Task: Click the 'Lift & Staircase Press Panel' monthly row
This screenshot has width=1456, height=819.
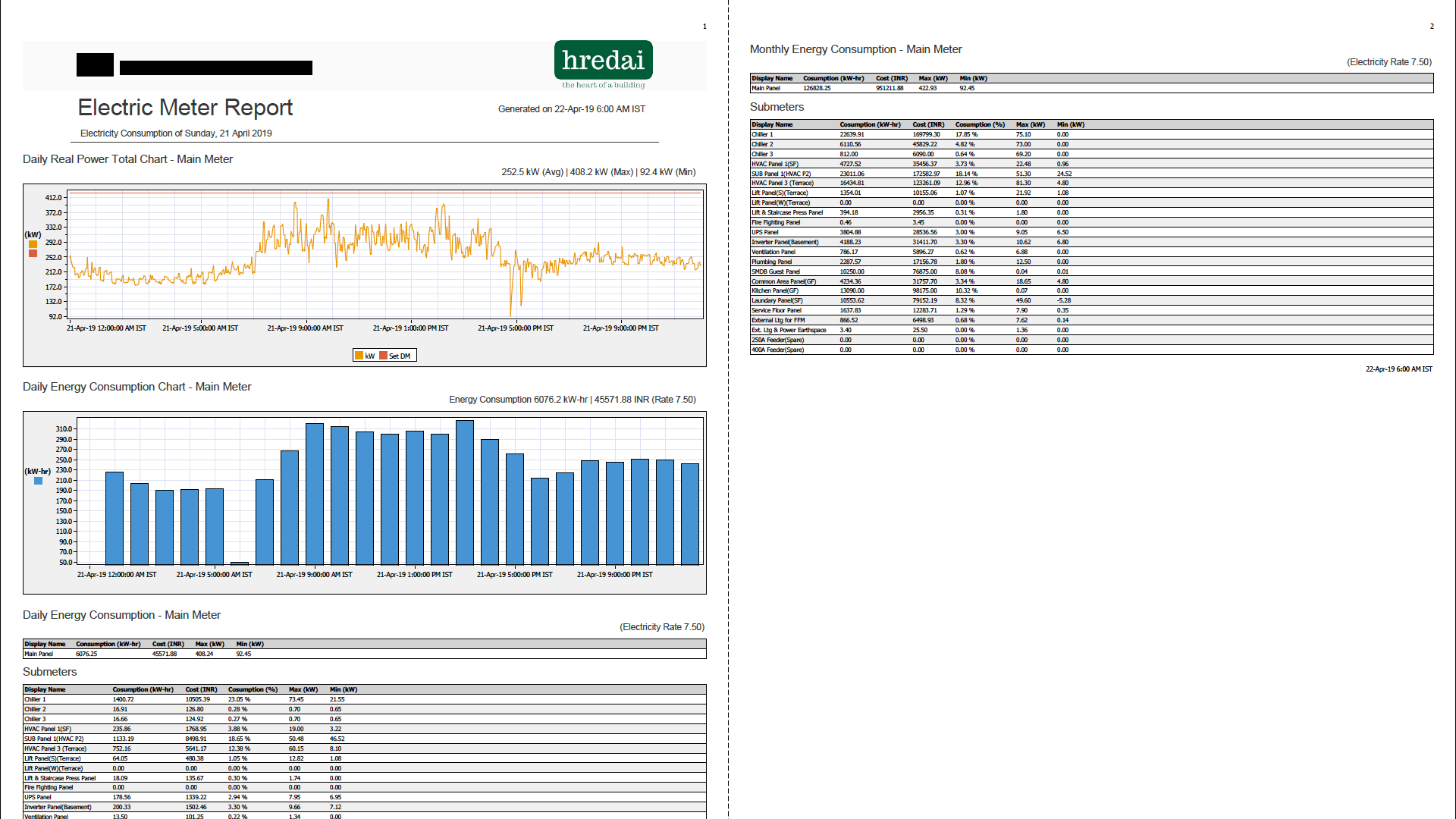Action: tap(1092, 212)
